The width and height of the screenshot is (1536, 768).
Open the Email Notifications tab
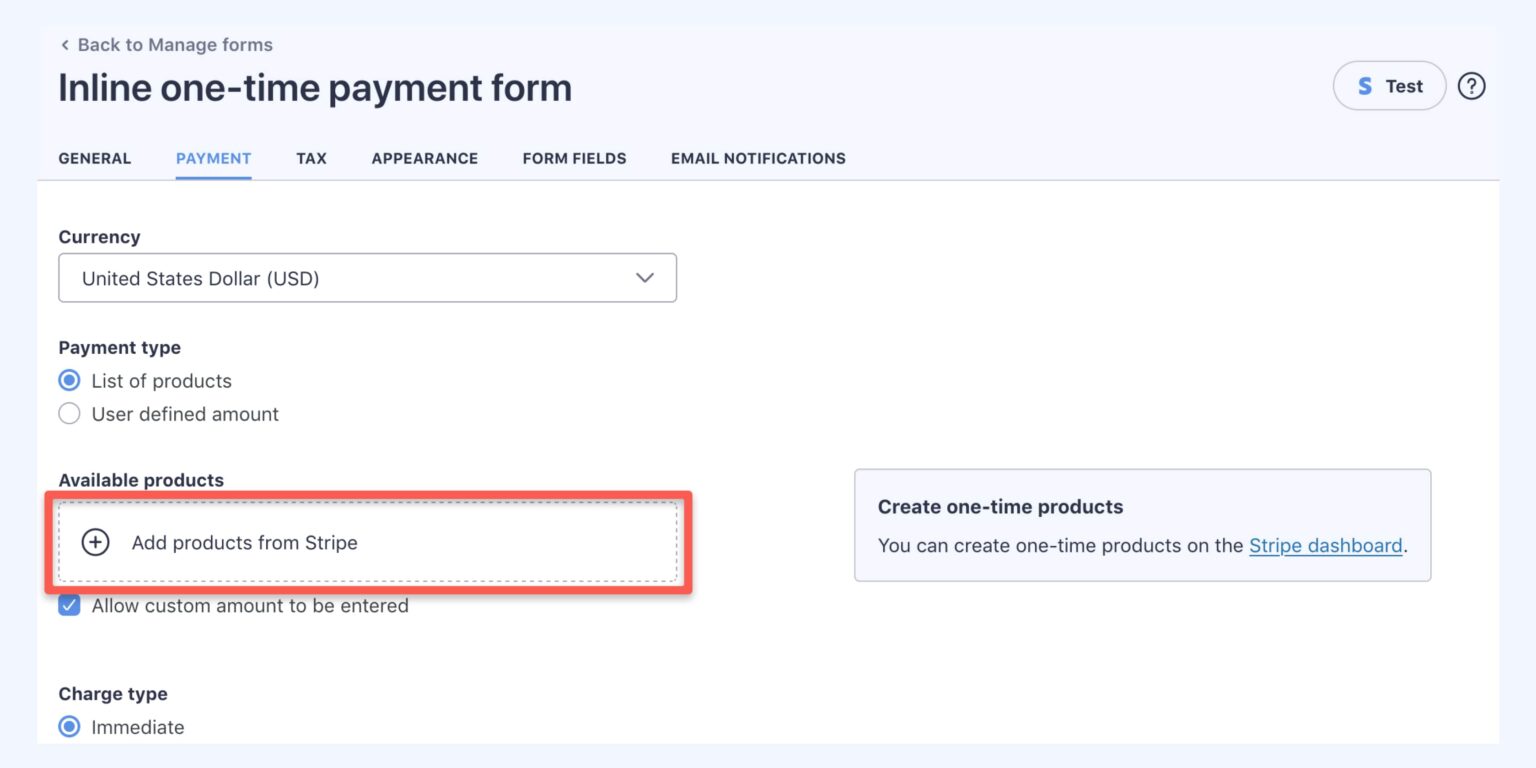[x=757, y=158]
